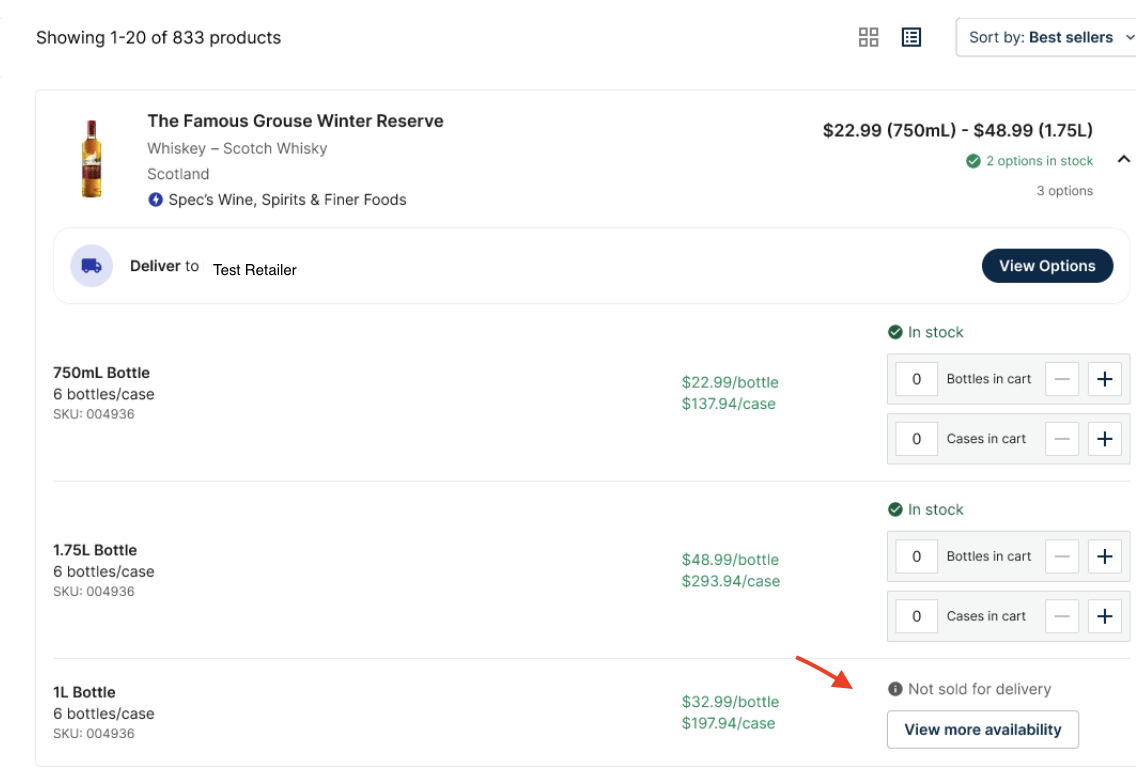Click the info icon next to Not sold for delivery
The width and height of the screenshot is (1136, 782).
[895, 688]
